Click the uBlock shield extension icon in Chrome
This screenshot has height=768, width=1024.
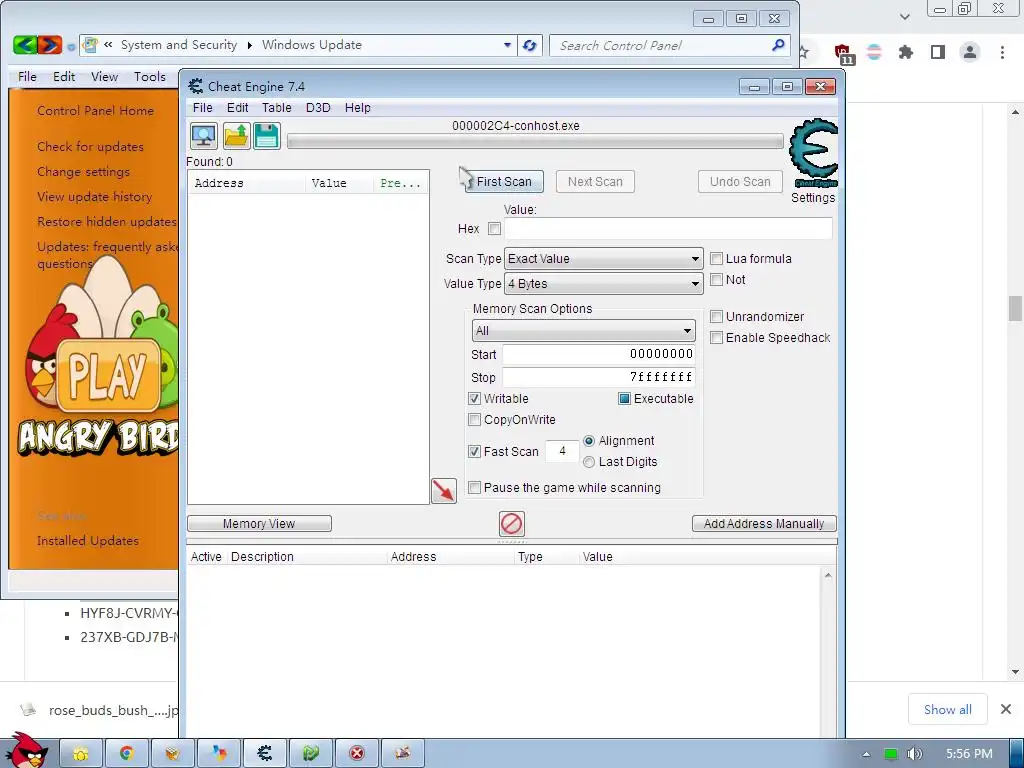click(844, 53)
